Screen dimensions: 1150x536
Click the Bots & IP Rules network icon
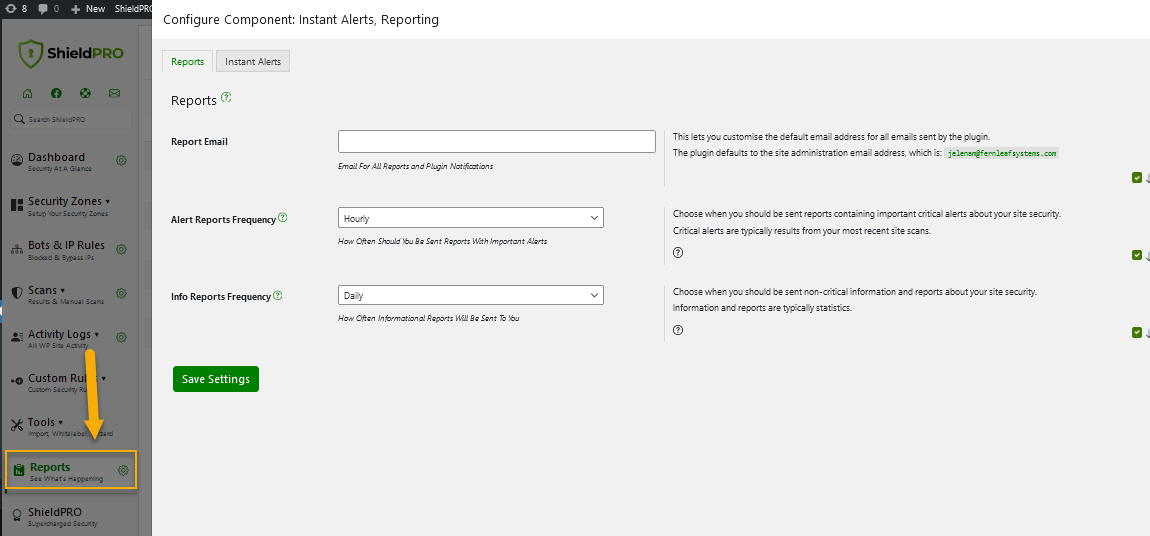point(17,249)
